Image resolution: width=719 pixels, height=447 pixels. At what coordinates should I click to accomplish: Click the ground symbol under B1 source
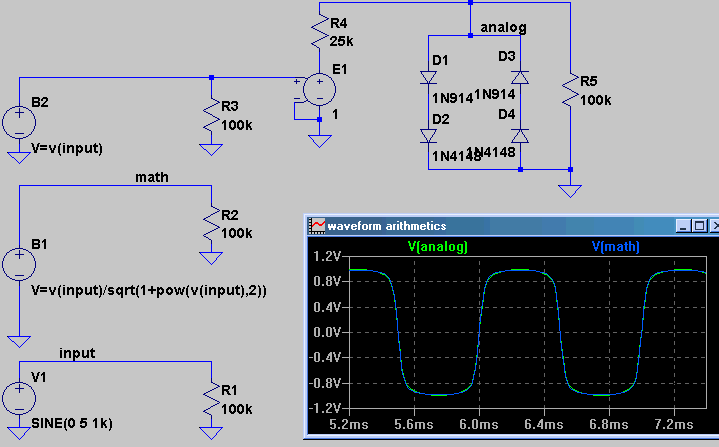(x=19, y=342)
